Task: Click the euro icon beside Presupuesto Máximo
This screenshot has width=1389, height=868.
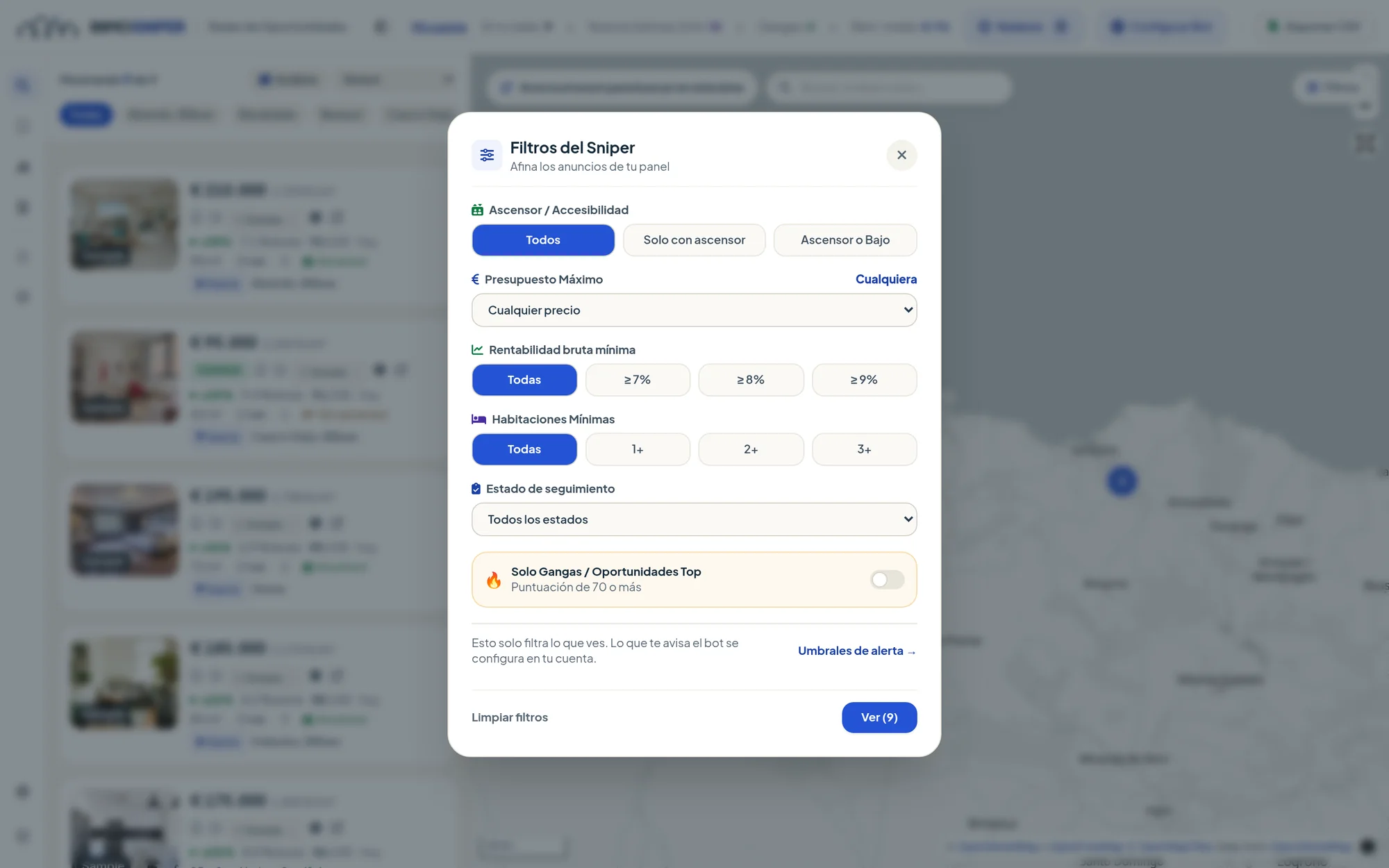Action: (x=475, y=279)
